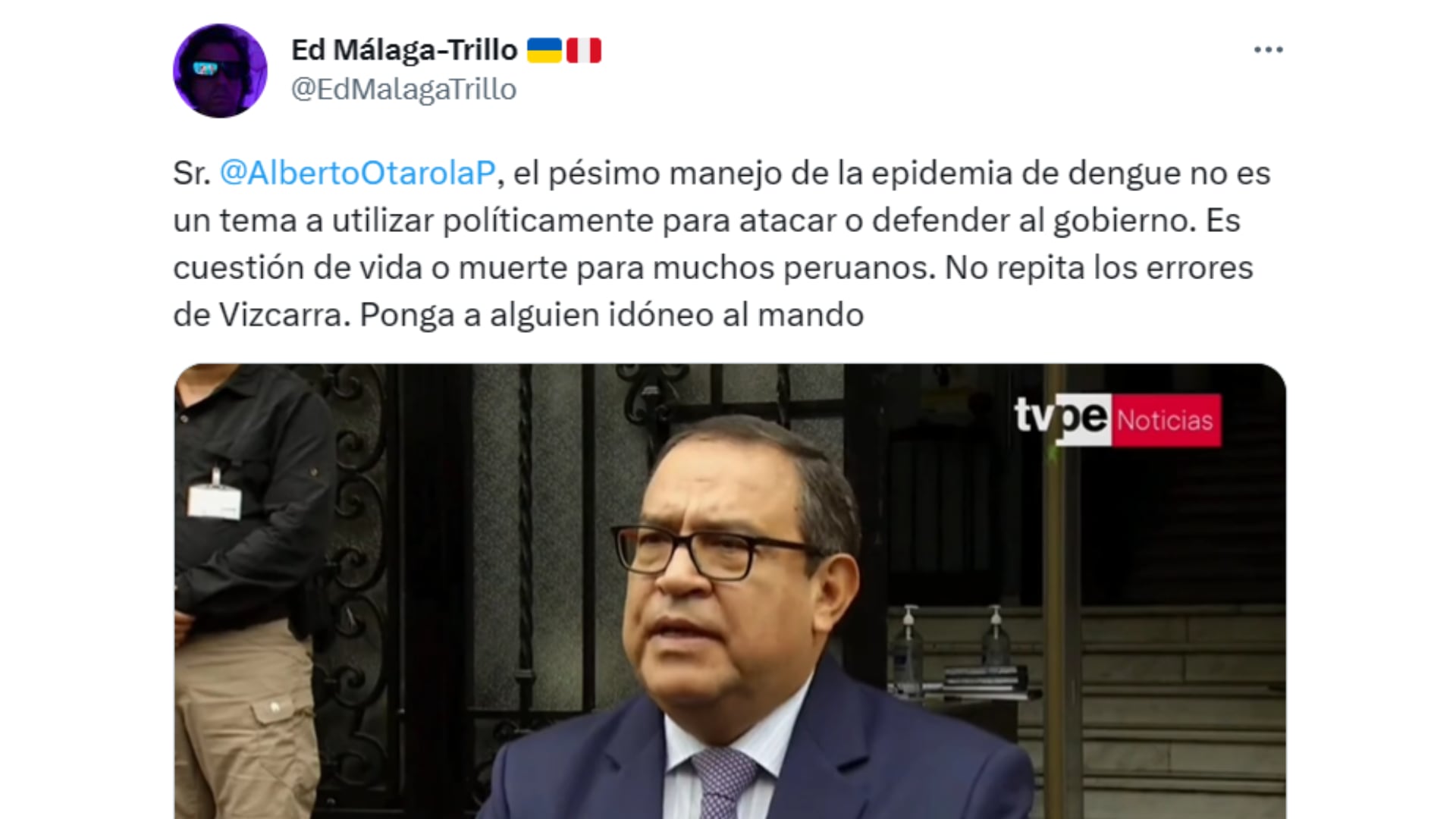Screen dimensions: 1456x819
Task: Open the @AlbertoOtarolaP mention link
Action: (357, 173)
